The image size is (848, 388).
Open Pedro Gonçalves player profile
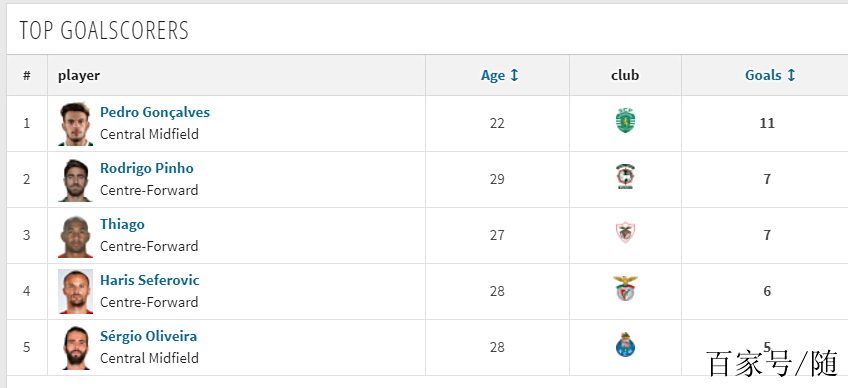155,113
